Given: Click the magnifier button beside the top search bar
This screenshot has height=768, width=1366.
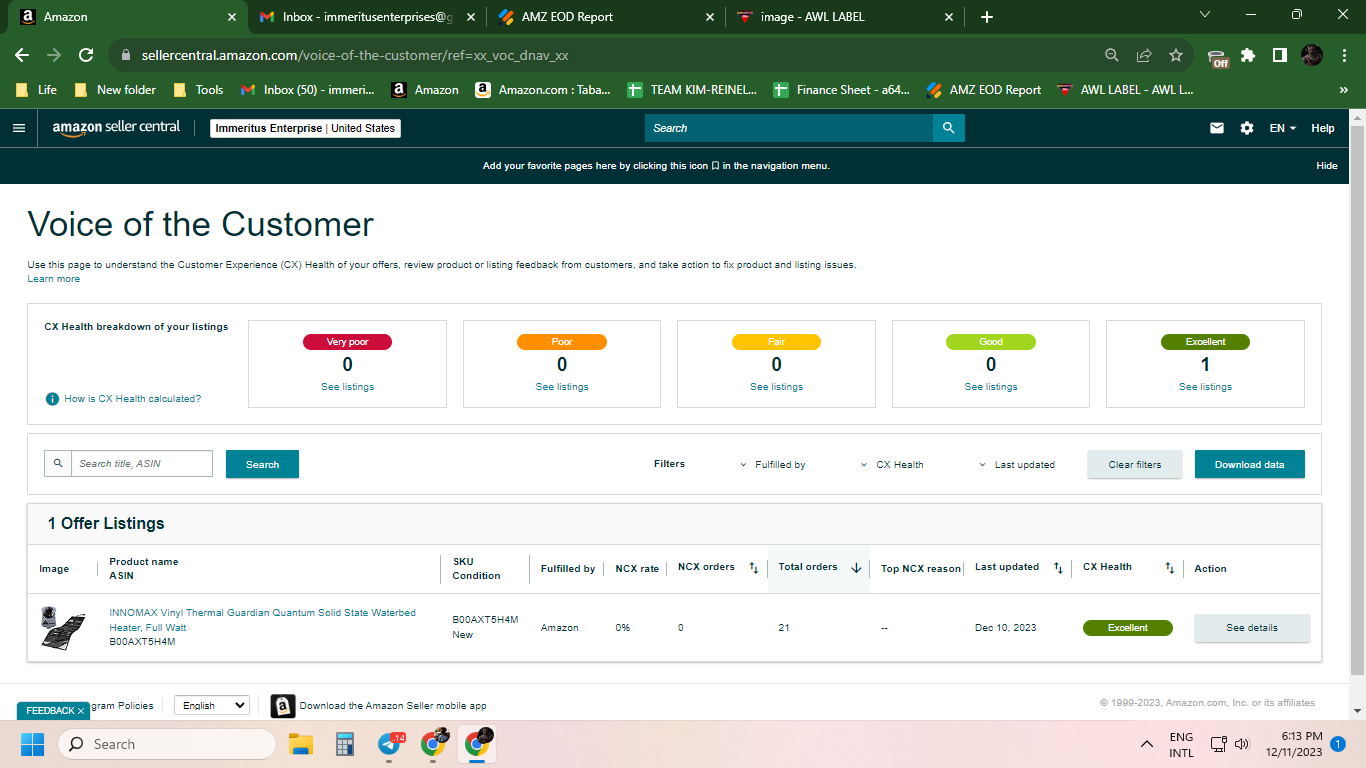Looking at the screenshot, I should (949, 128).
